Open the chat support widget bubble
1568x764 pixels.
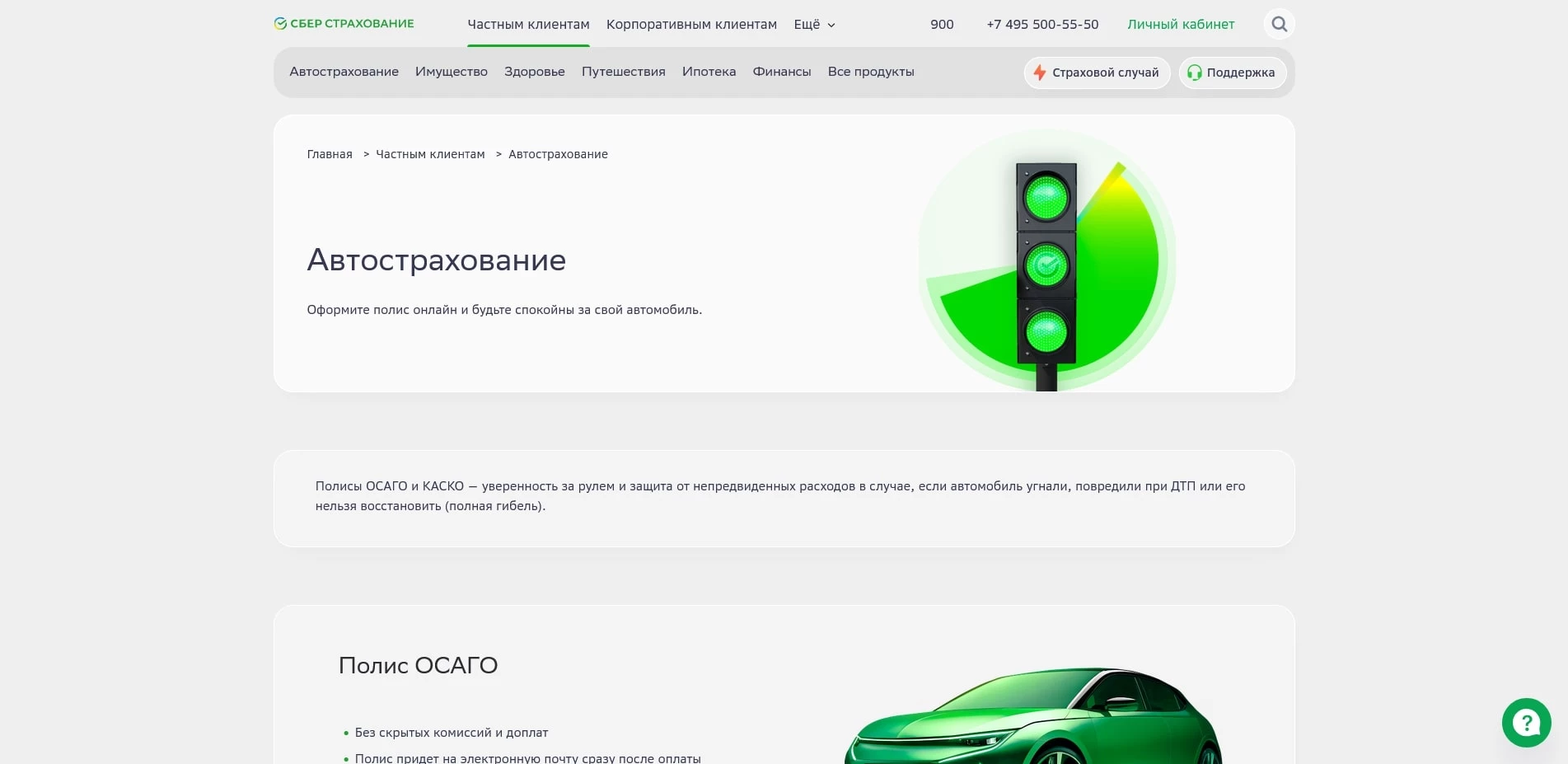(1526, 723)
